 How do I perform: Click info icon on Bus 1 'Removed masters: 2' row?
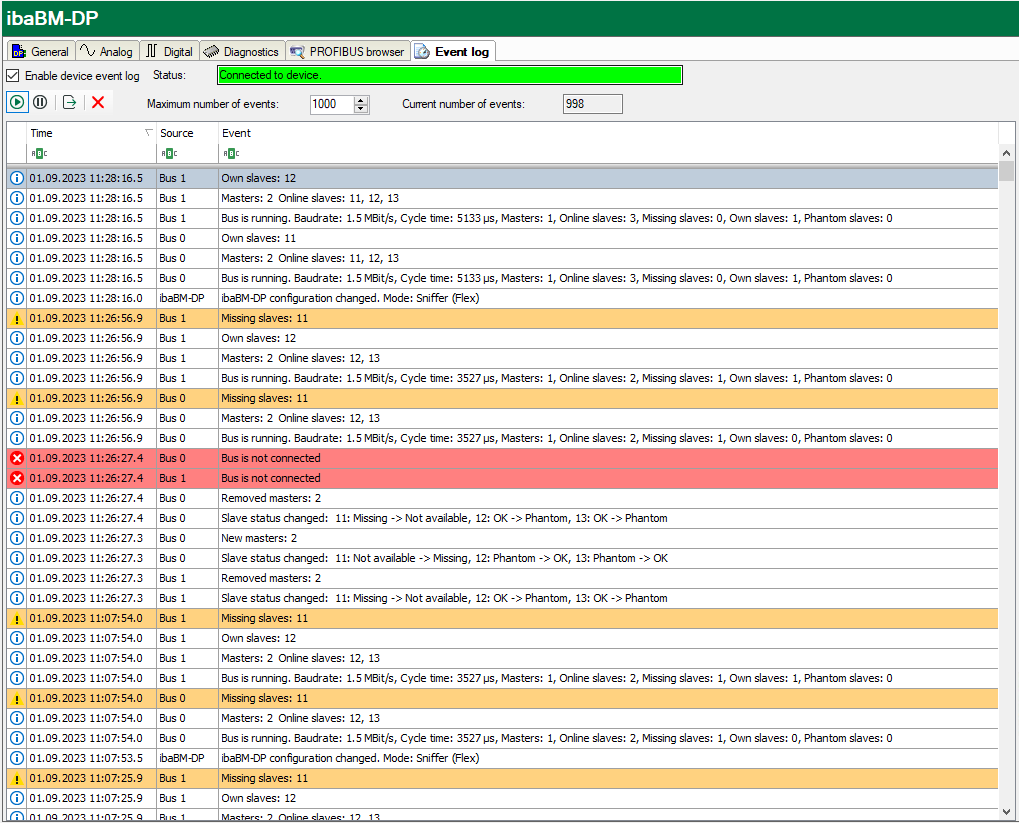pyautogui.click(x=17, y=579)
